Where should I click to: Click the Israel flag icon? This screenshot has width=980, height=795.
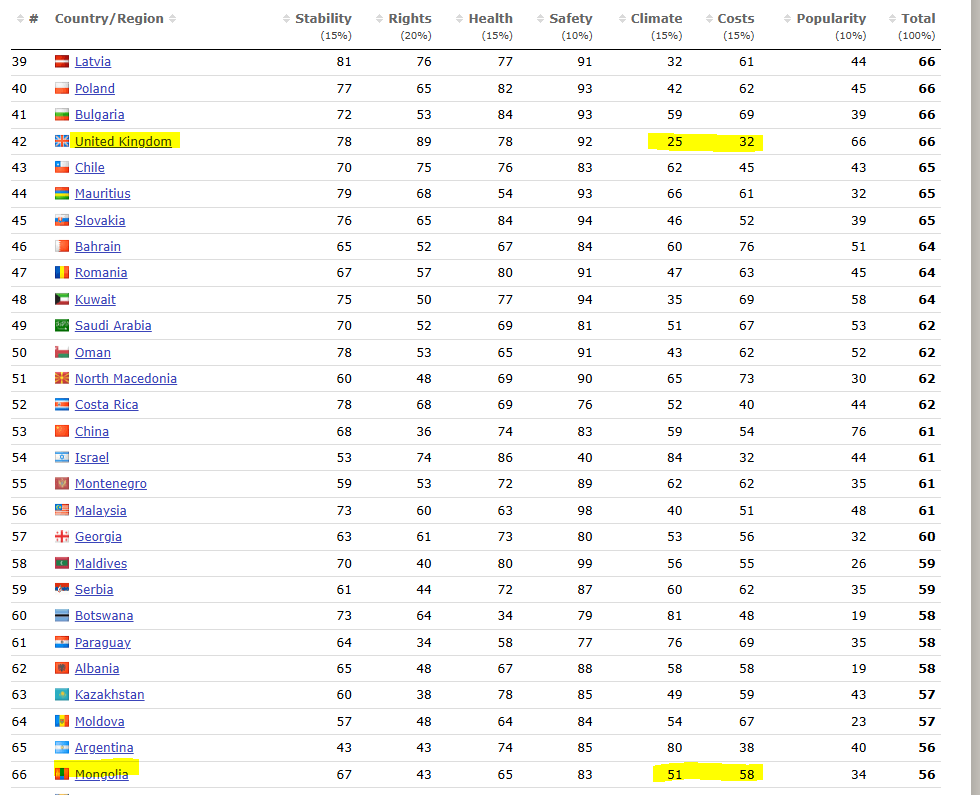pos(62,458)
